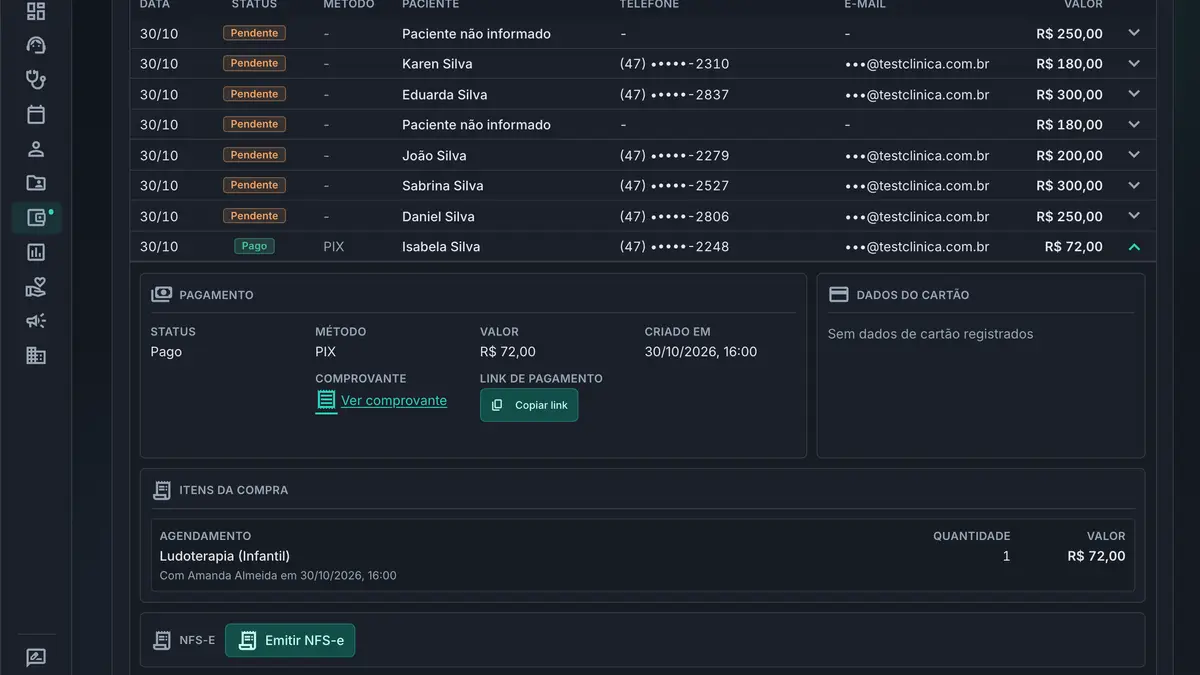1200x675 pixels.
Task: Click Karen Silva's masked e-mail address
Action: pos(917,64)
